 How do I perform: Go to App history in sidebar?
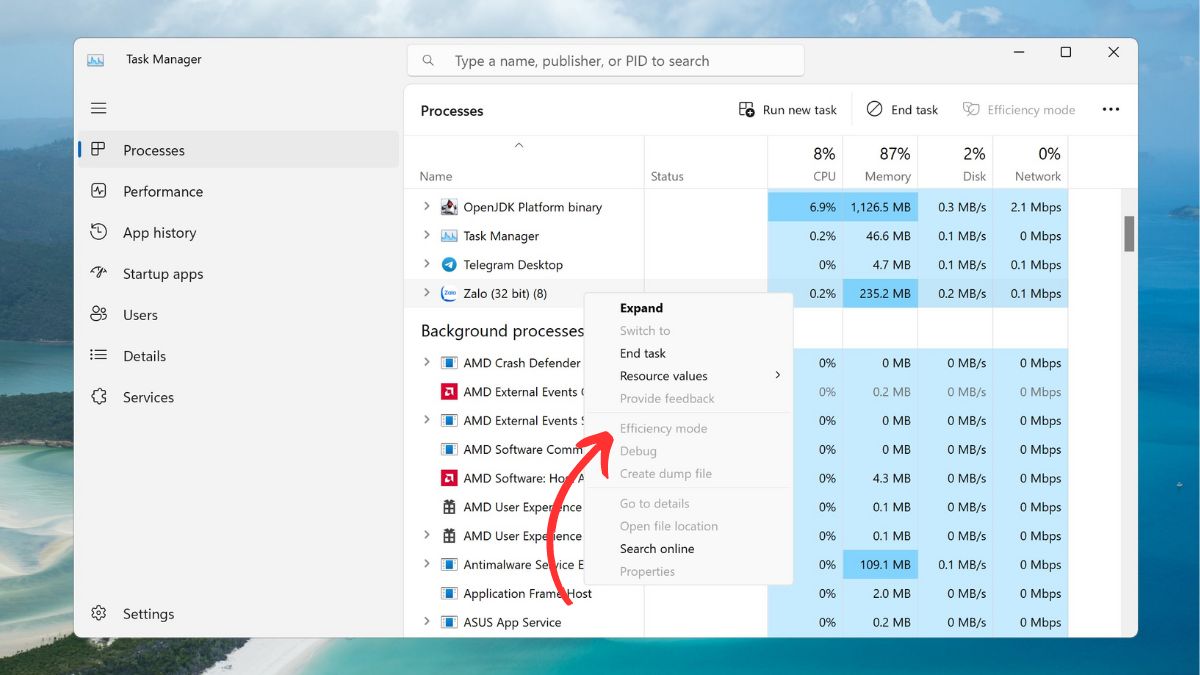[x=238, y=232]
